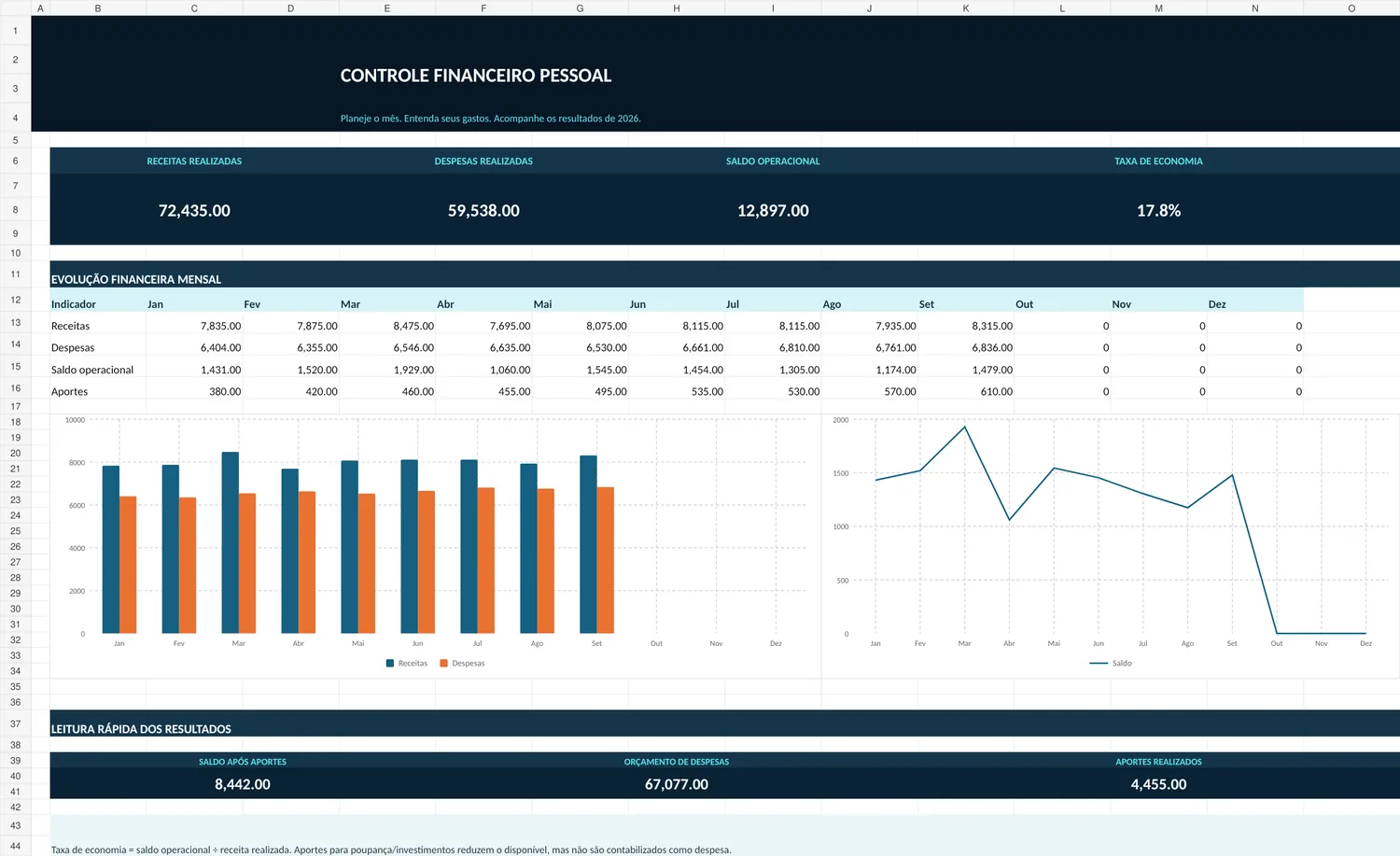Screen dimensions: 1400x856
Task: Select the RECEITAS REALIZADAS header
Action: click(x=194, y=161)
